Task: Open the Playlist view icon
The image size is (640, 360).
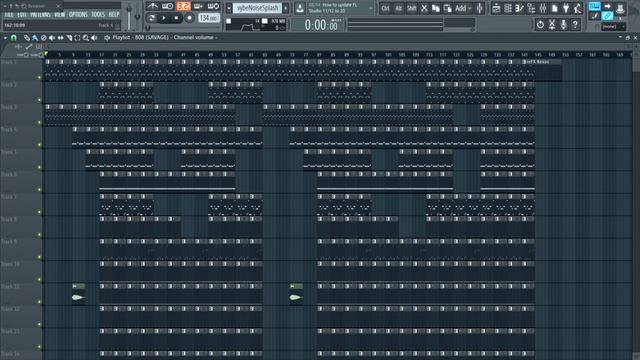Action: coord(496,8)
